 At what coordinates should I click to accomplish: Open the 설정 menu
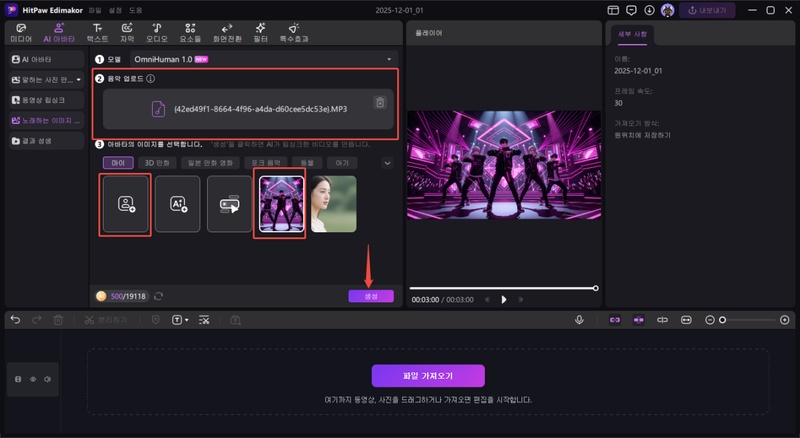tap(115, 10)
